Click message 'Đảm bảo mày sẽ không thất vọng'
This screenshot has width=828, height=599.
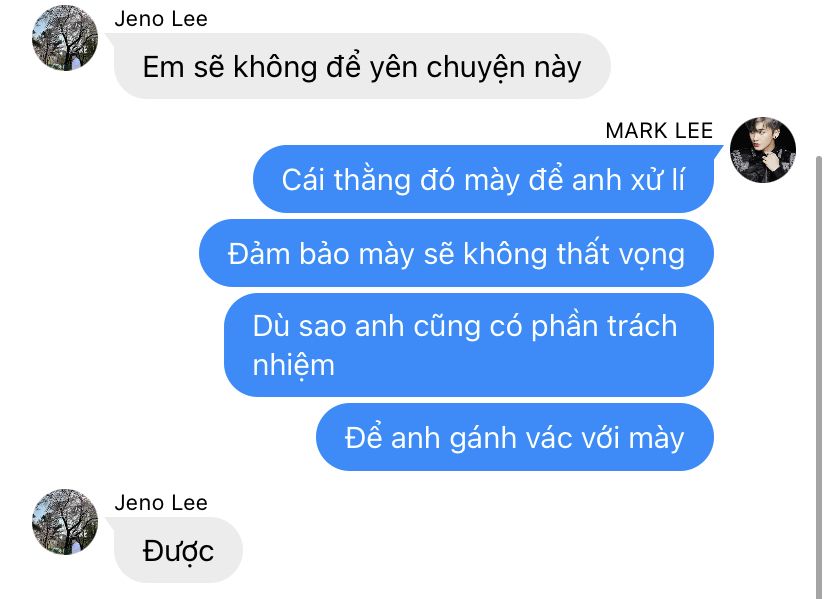tap(456, 253)
